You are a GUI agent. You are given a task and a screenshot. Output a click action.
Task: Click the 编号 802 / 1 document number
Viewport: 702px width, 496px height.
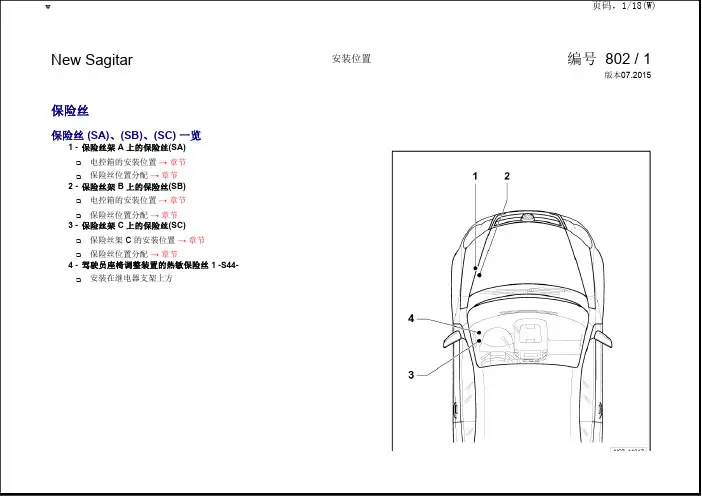click(608, 59)
